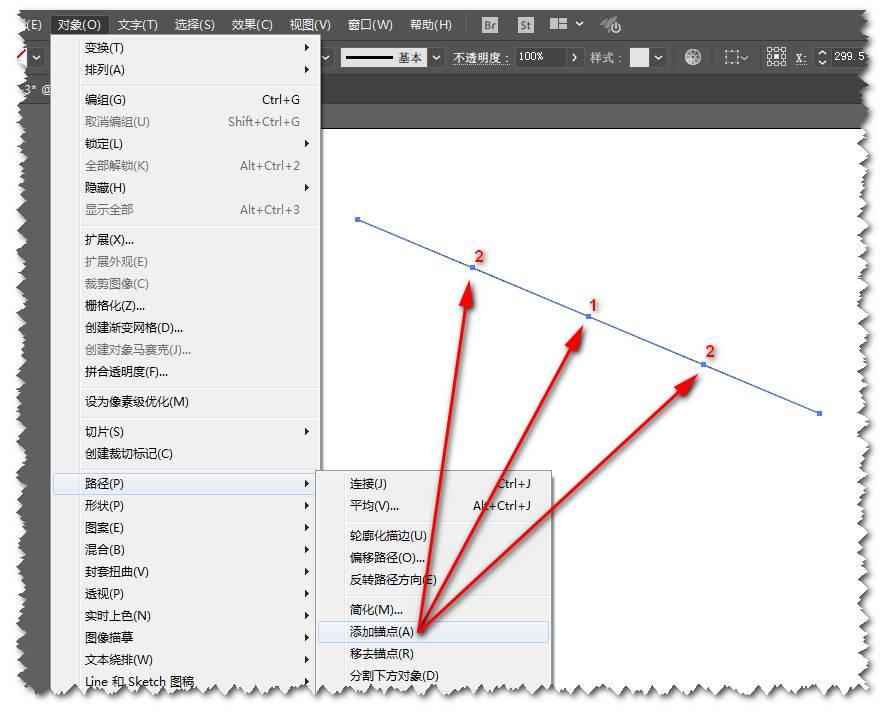Click the recolor artwork wheel icon
The height and width of the screenshot is (712, 886).
(693, 57)
